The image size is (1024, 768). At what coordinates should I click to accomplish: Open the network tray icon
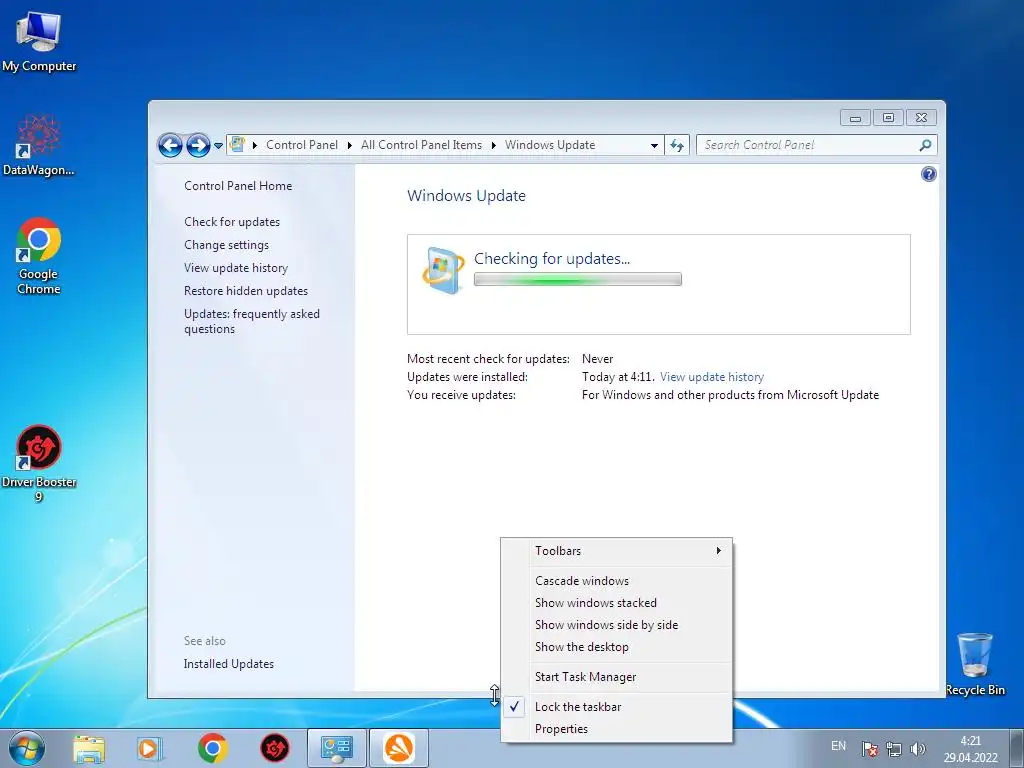(x=893, y=749)
